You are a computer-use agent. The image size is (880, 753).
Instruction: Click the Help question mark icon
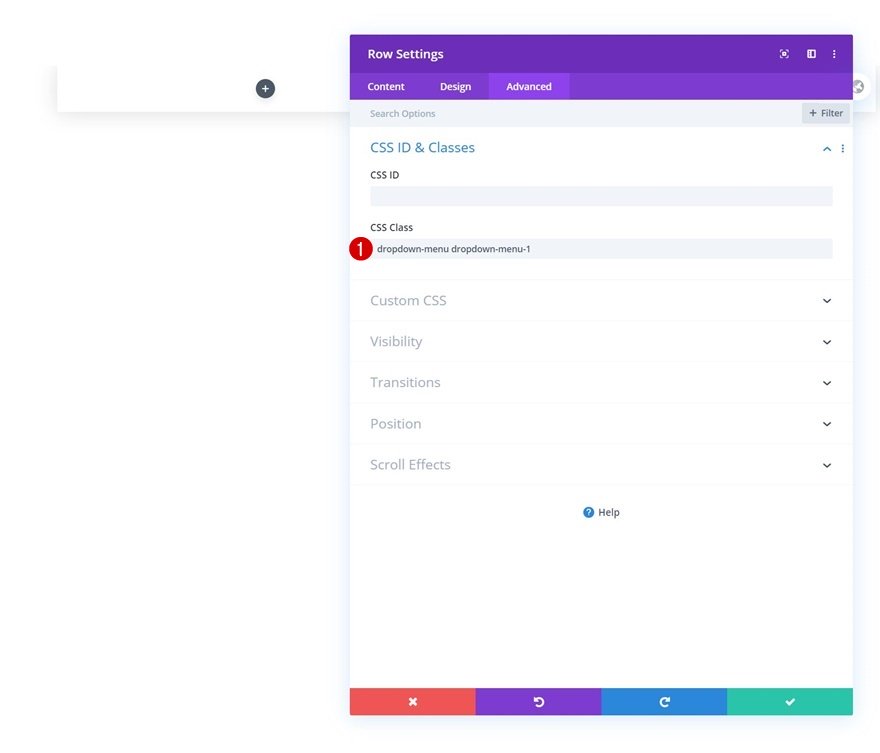tap(588, 512)
